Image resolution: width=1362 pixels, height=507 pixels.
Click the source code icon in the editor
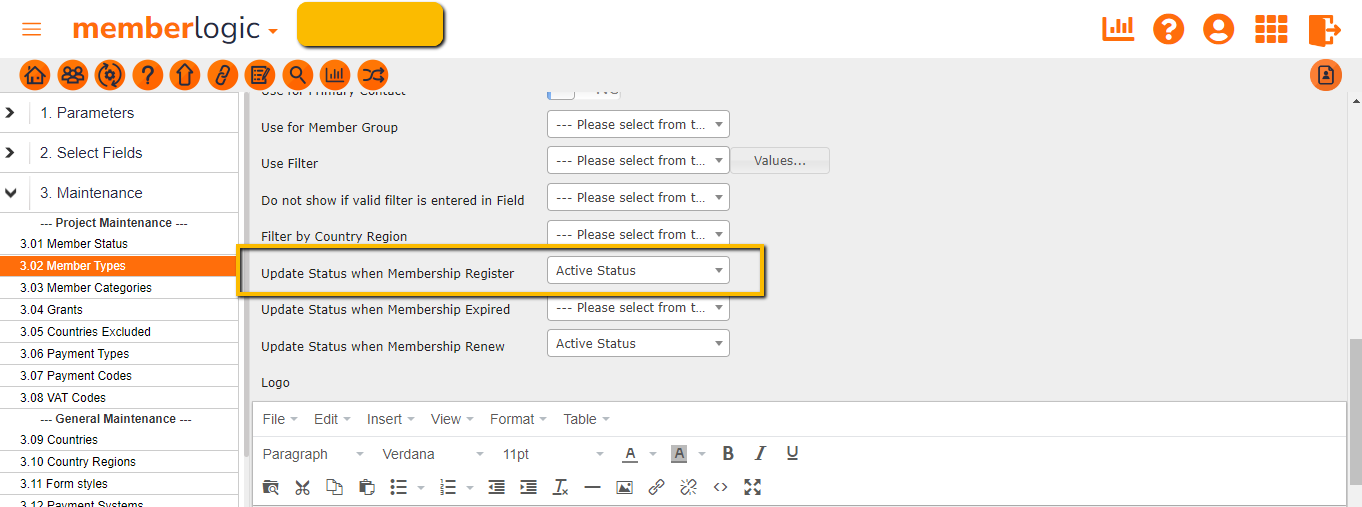[720, 487]
